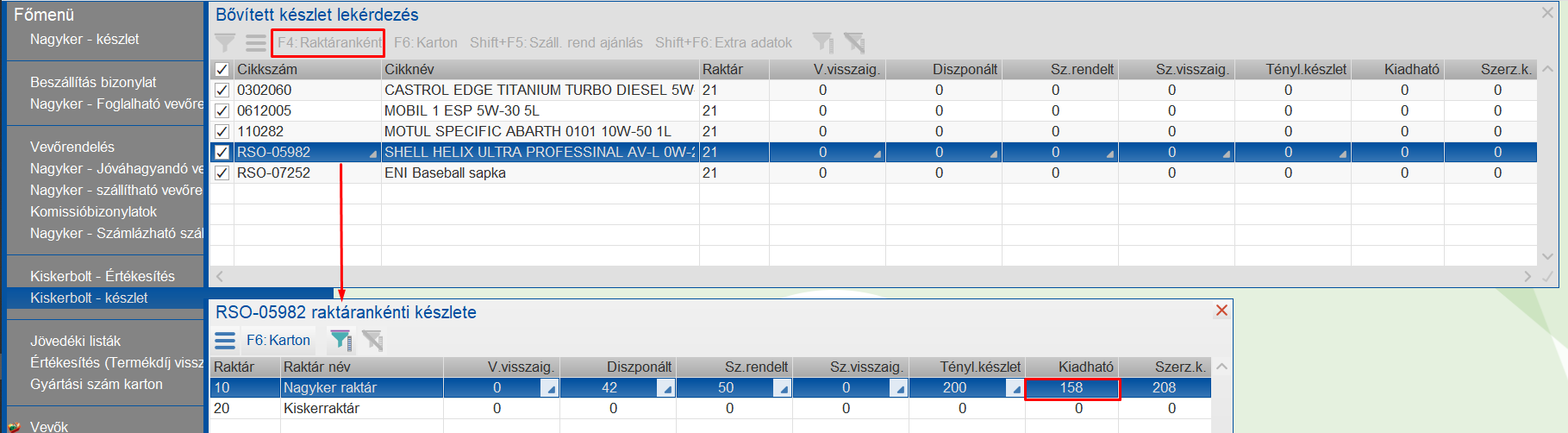
Task: Toggle the checkbox for item RSO-07252
Action: (x=222, y=173)
